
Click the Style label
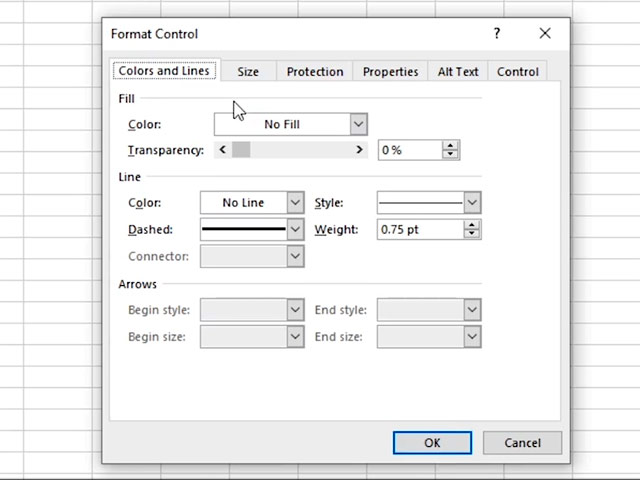[329, 203]
